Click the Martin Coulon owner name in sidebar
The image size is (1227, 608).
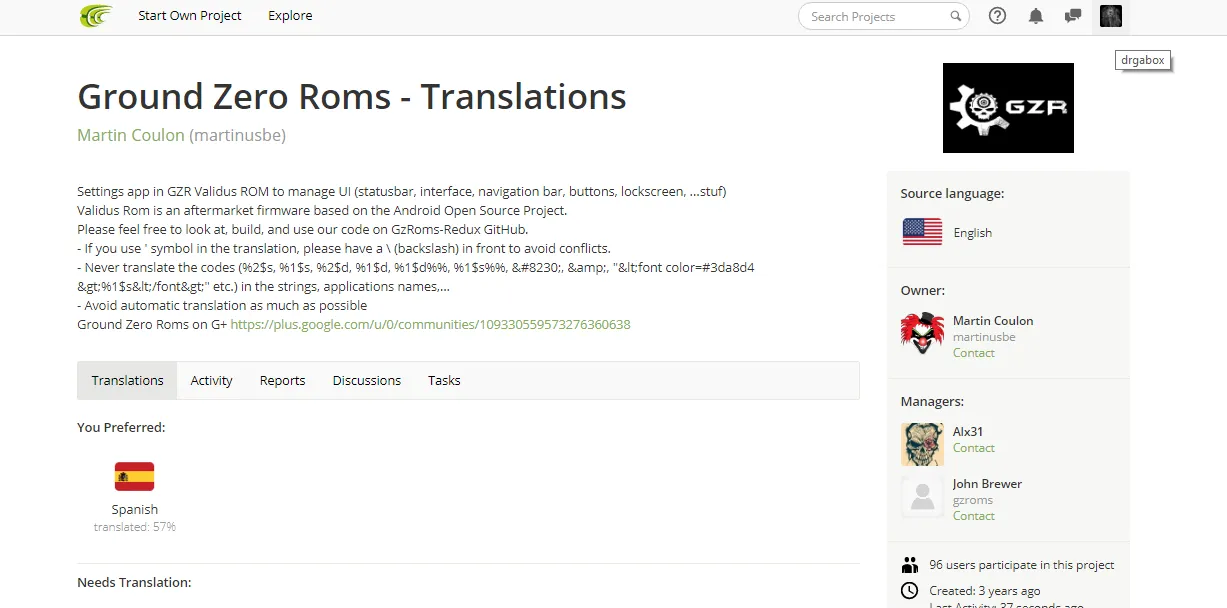[x=993, y=321]
